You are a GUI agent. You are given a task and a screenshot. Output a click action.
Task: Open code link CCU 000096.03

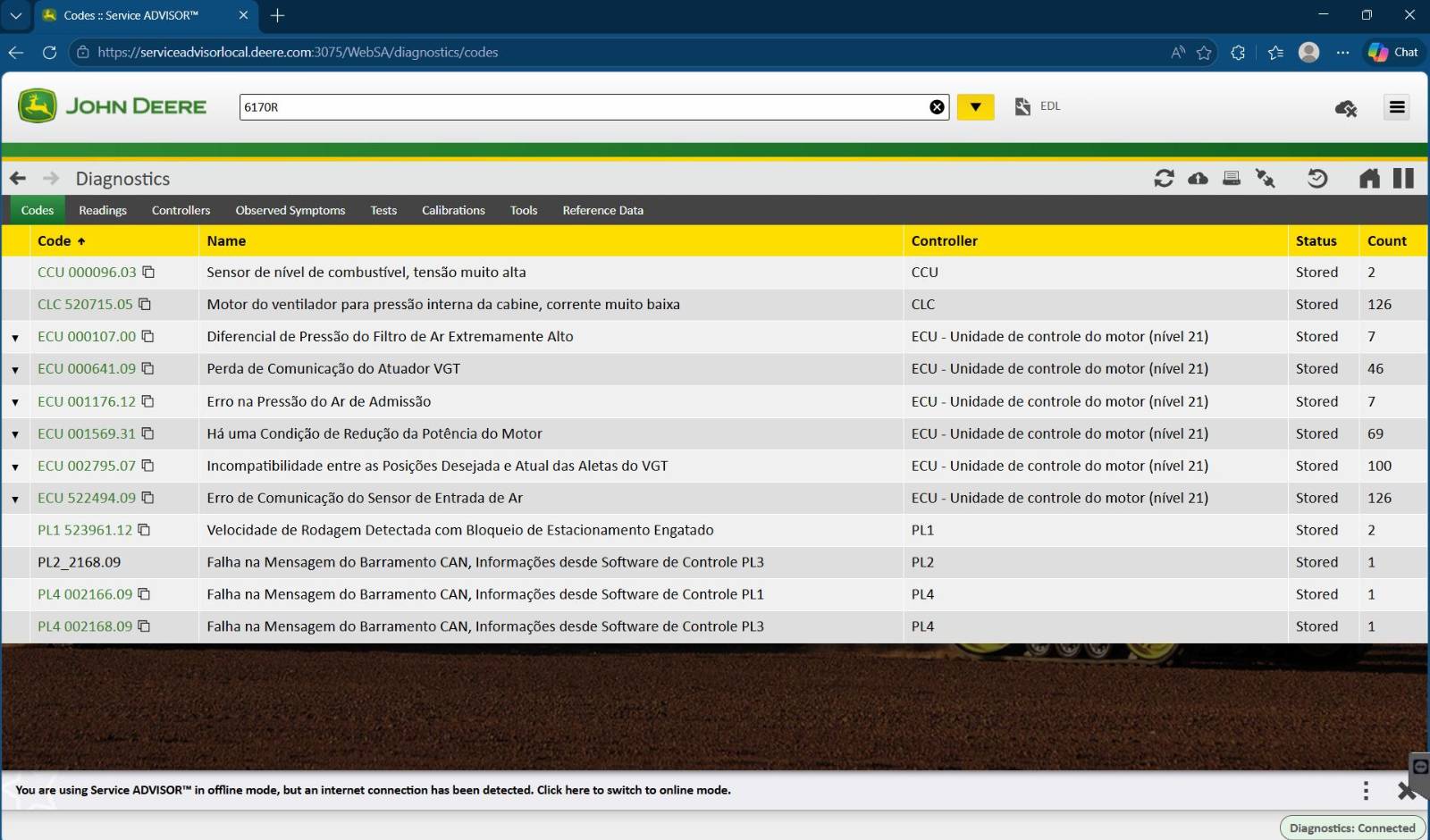pyautogui.click(x=87, y=272)
